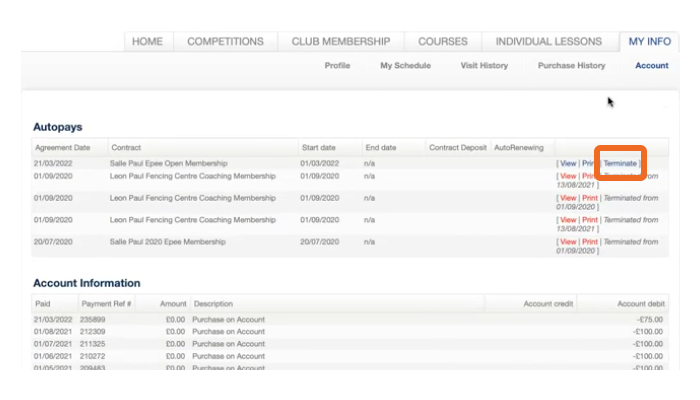Image resolution: width=700 pixels, height=400 pixels.
Task: Print the Salle Paul Epee Open Membership contract
Action: click(589, 163)
